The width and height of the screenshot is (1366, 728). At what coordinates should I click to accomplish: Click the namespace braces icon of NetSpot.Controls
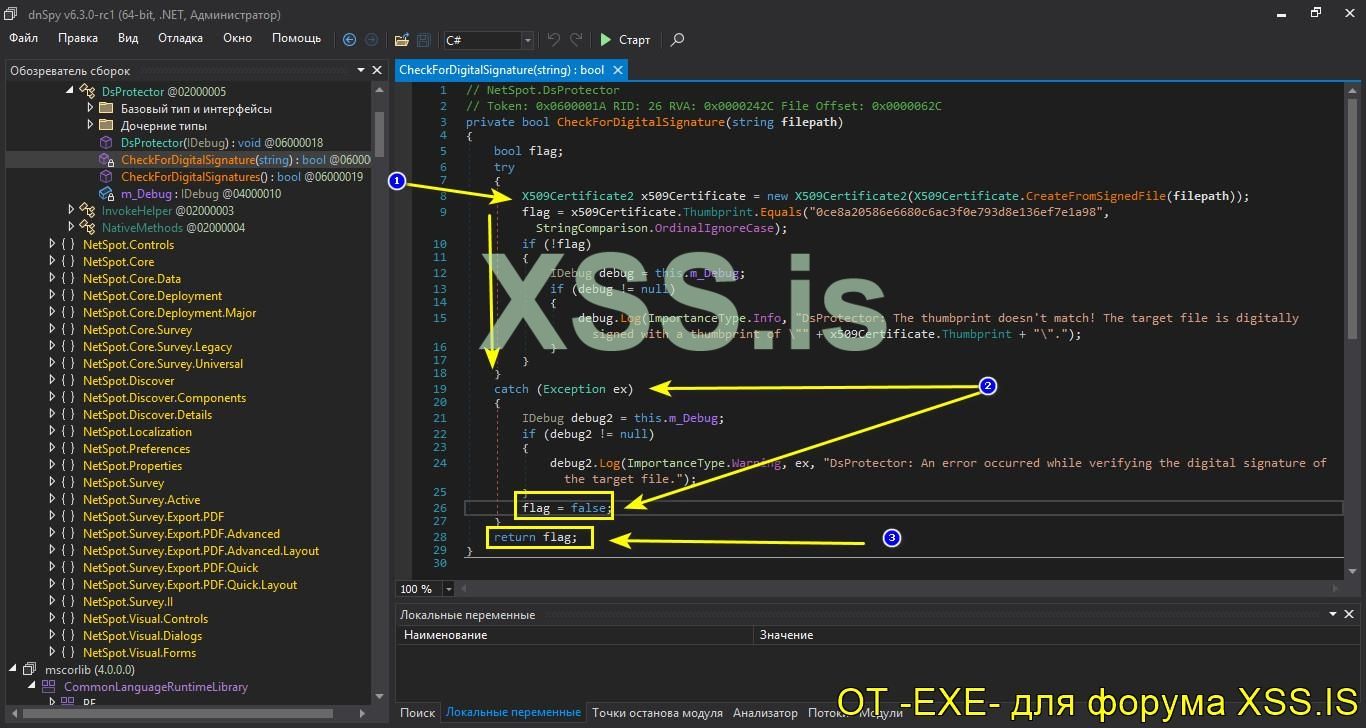click(68, 244)
